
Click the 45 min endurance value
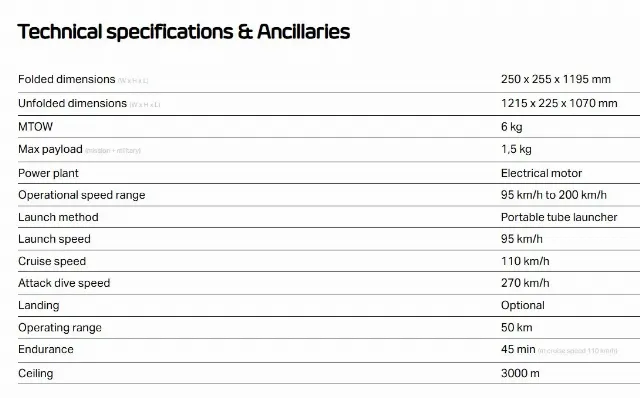coord(518,349)
